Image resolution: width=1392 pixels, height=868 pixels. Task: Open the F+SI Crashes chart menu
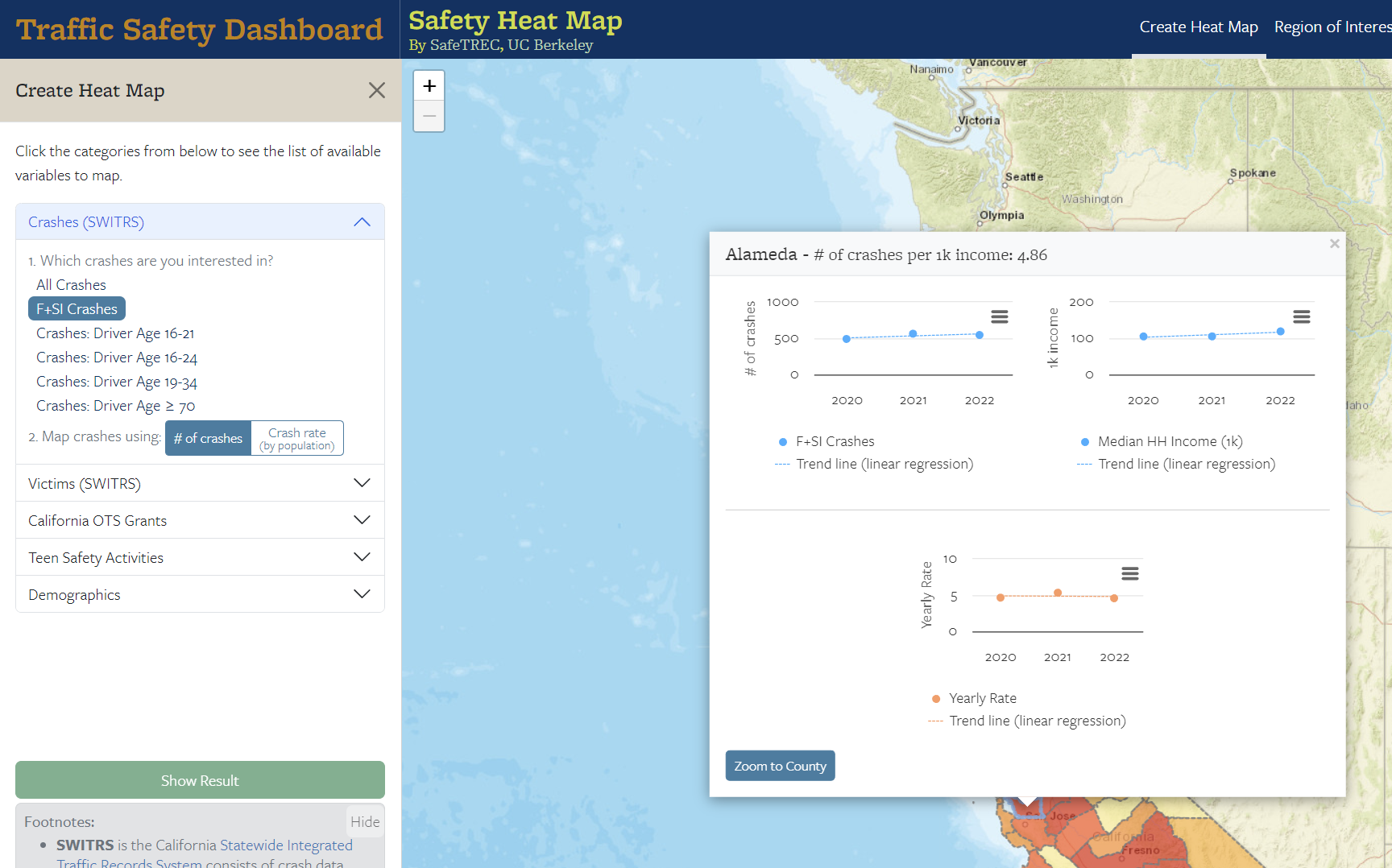(1000, 316)
